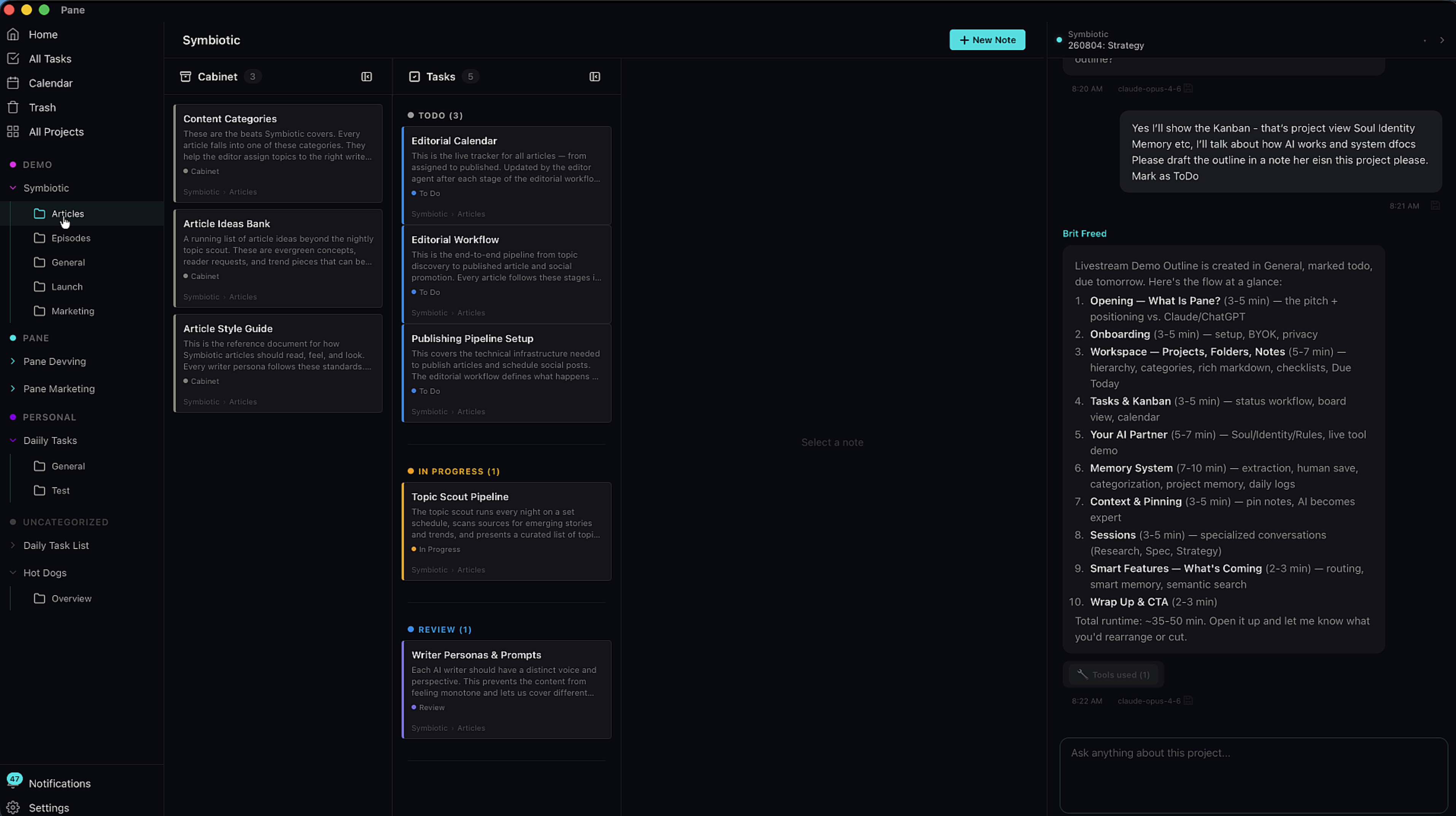
Task: Expand the Pane Devving project
Action: pos(13,362)
